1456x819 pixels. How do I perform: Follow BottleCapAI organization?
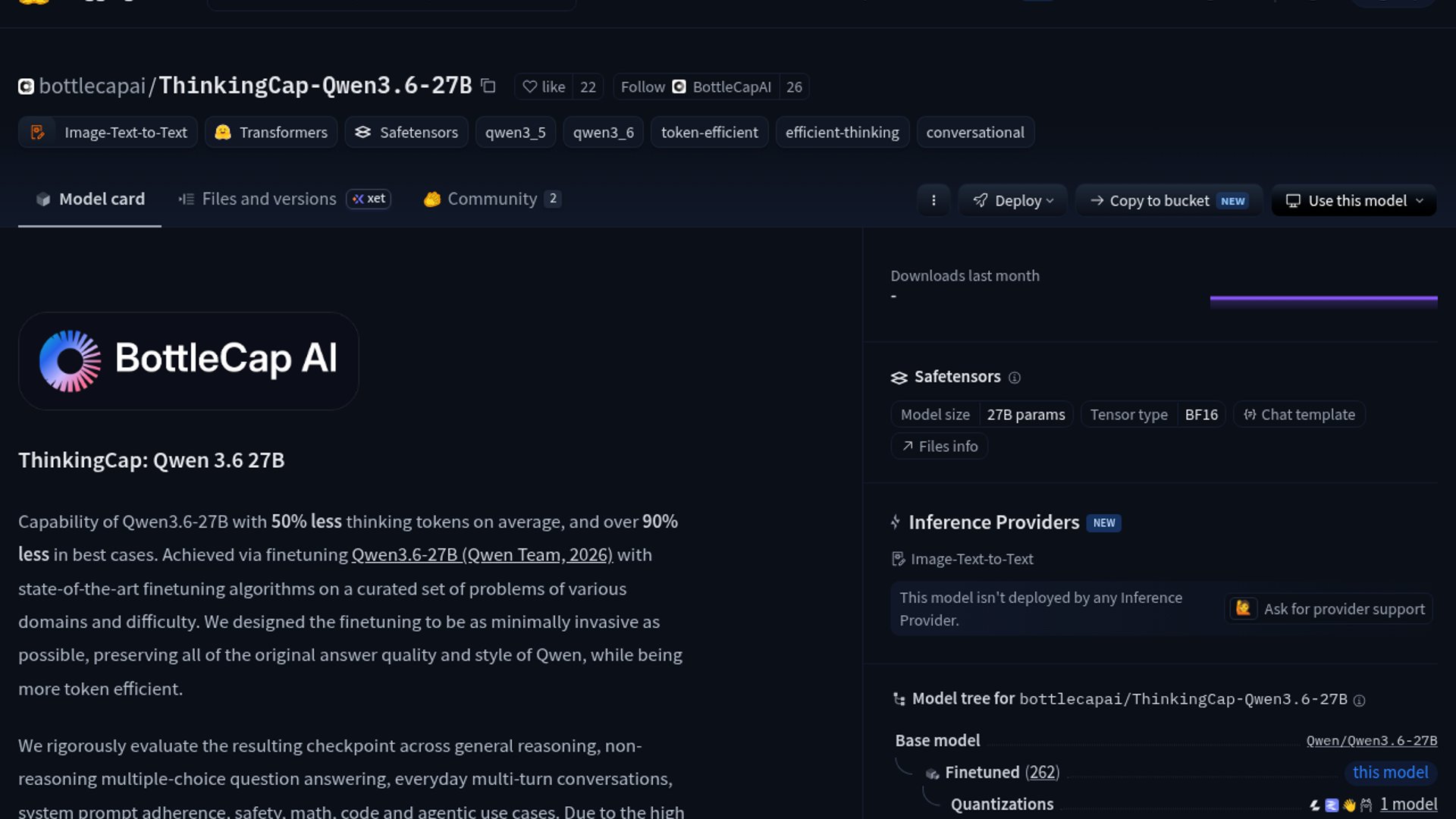696,86
